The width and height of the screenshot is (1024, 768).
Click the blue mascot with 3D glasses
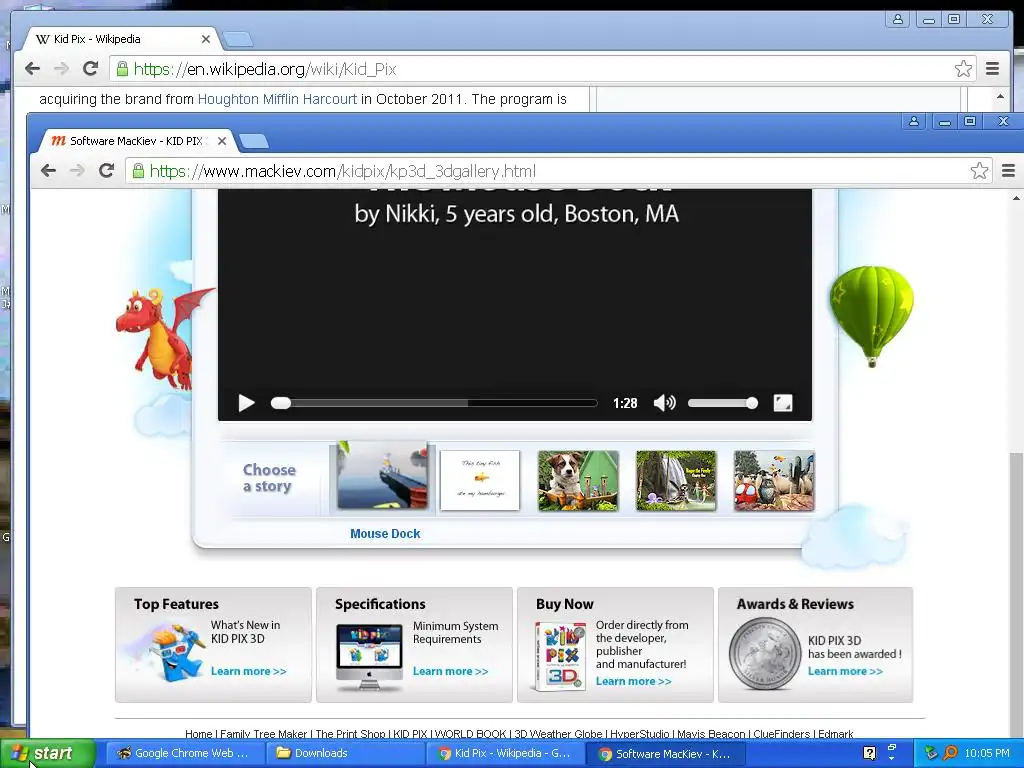pos(173,653)
